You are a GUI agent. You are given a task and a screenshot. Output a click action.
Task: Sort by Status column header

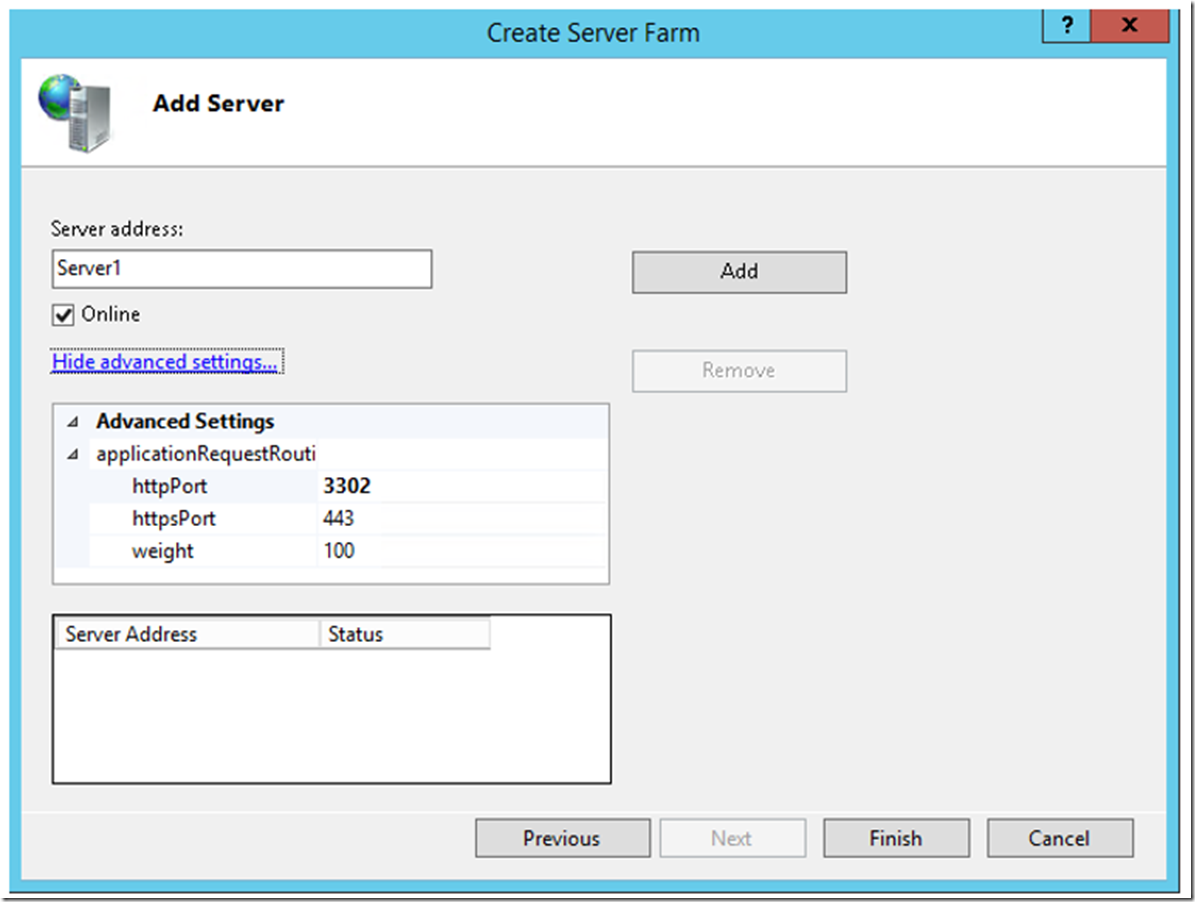click(405, 634)
